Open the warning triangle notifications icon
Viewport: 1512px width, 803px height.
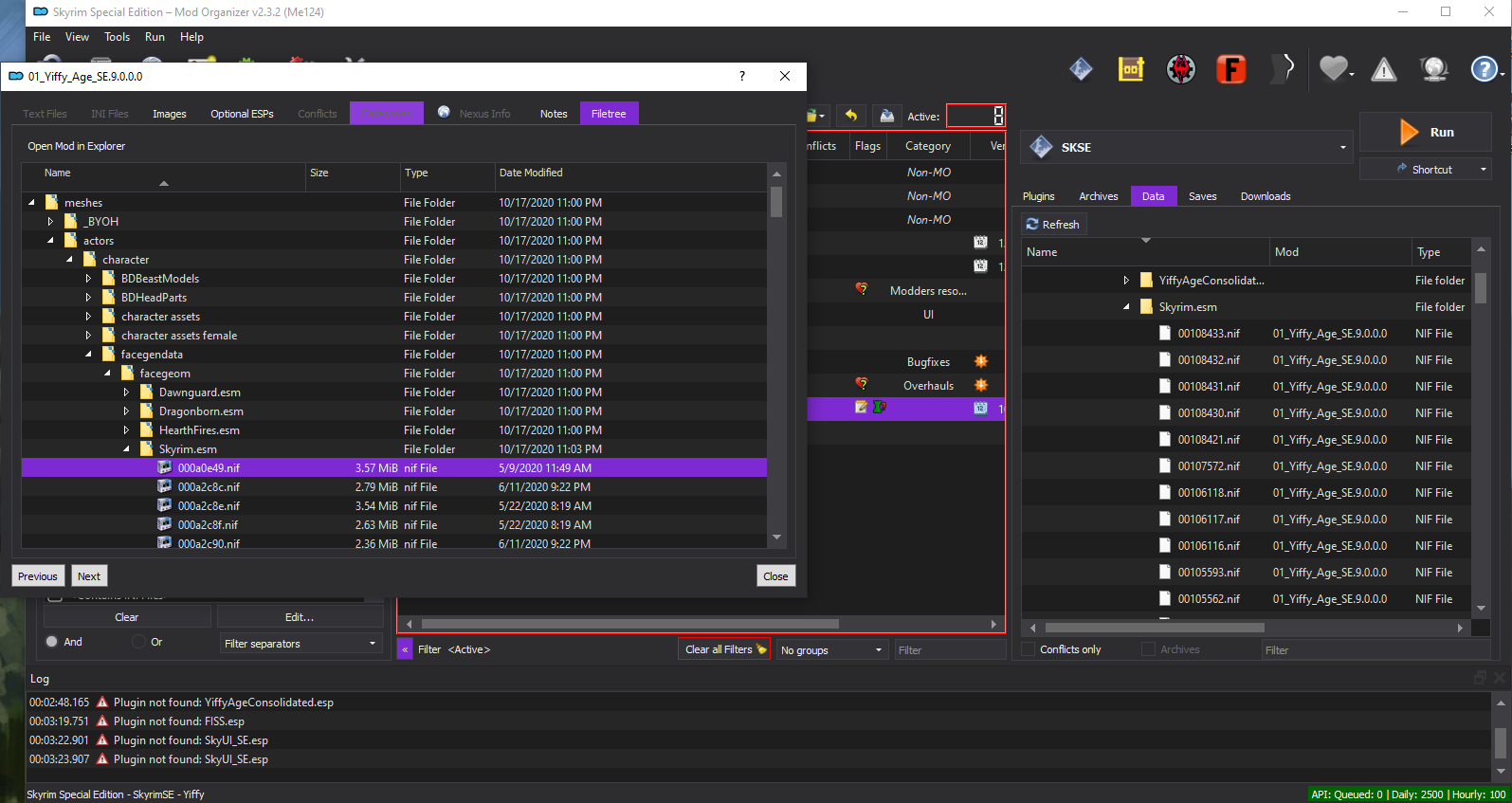[1384, 69]
